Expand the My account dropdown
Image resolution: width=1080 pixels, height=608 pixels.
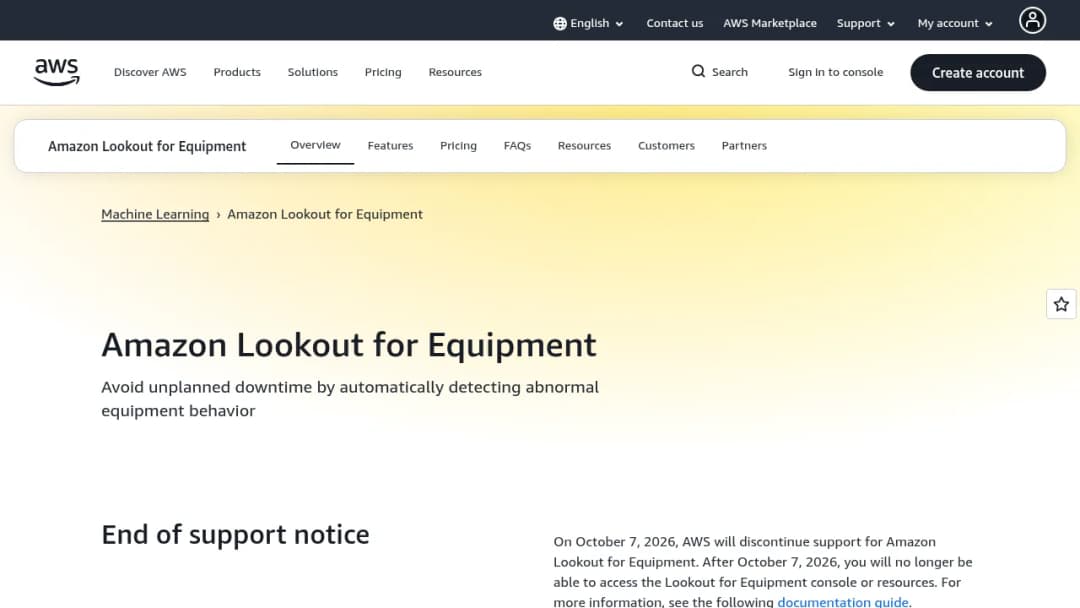[955, 23]
